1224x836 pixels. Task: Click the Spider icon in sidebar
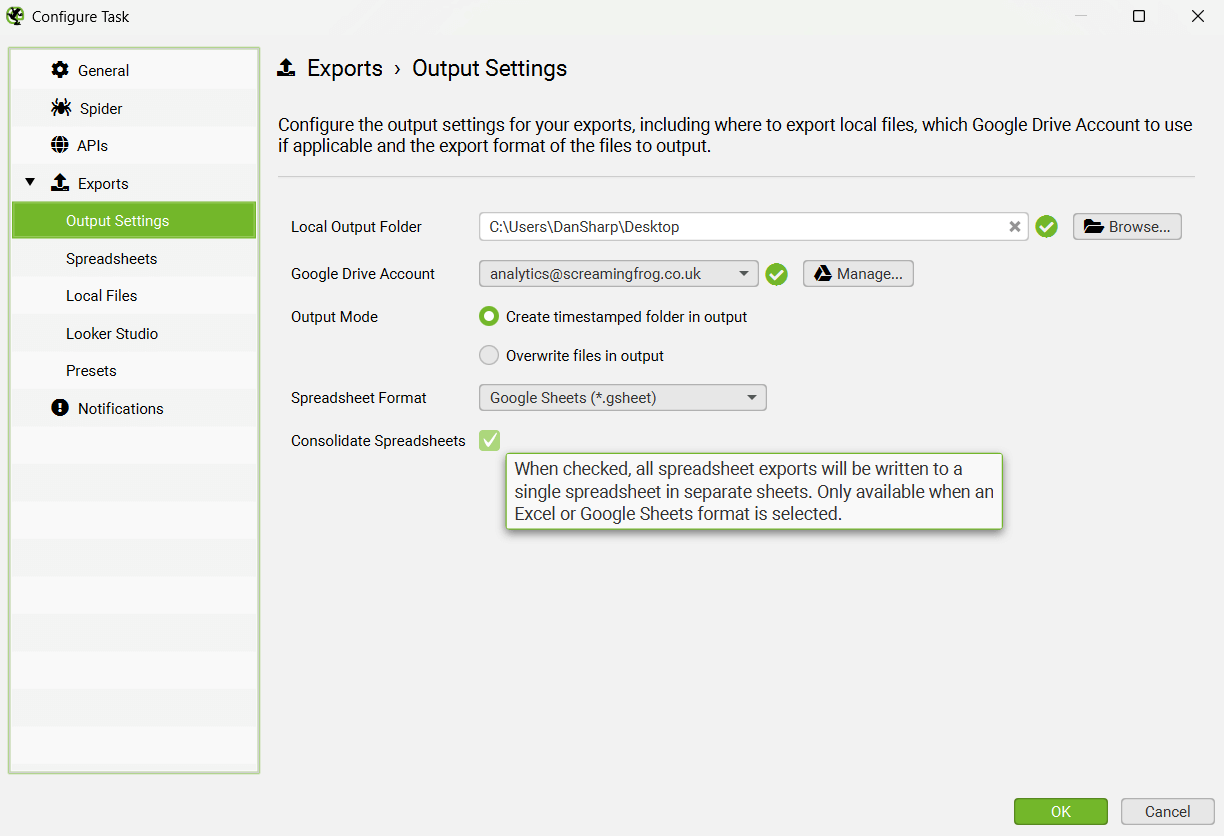point(61,108)
